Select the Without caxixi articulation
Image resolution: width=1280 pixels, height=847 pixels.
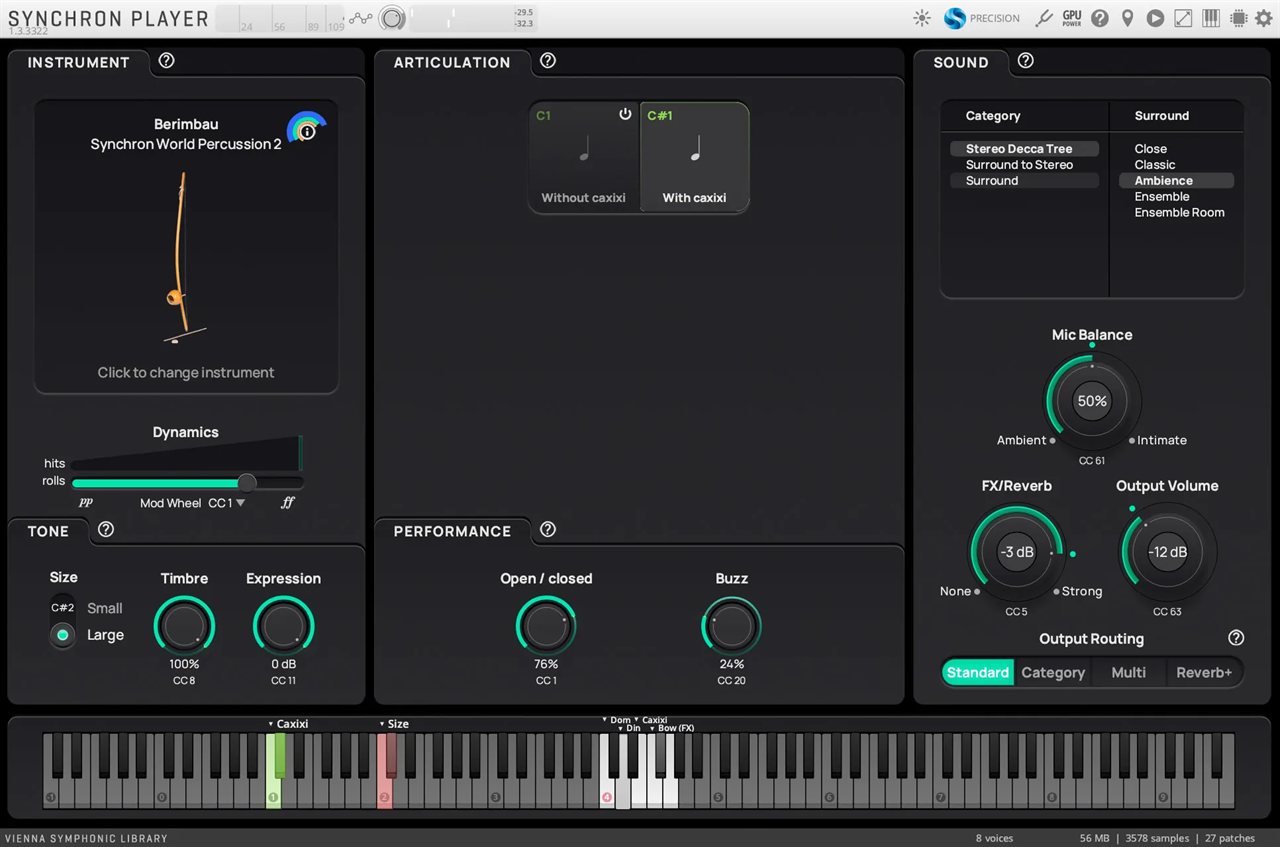coord(584,157)
